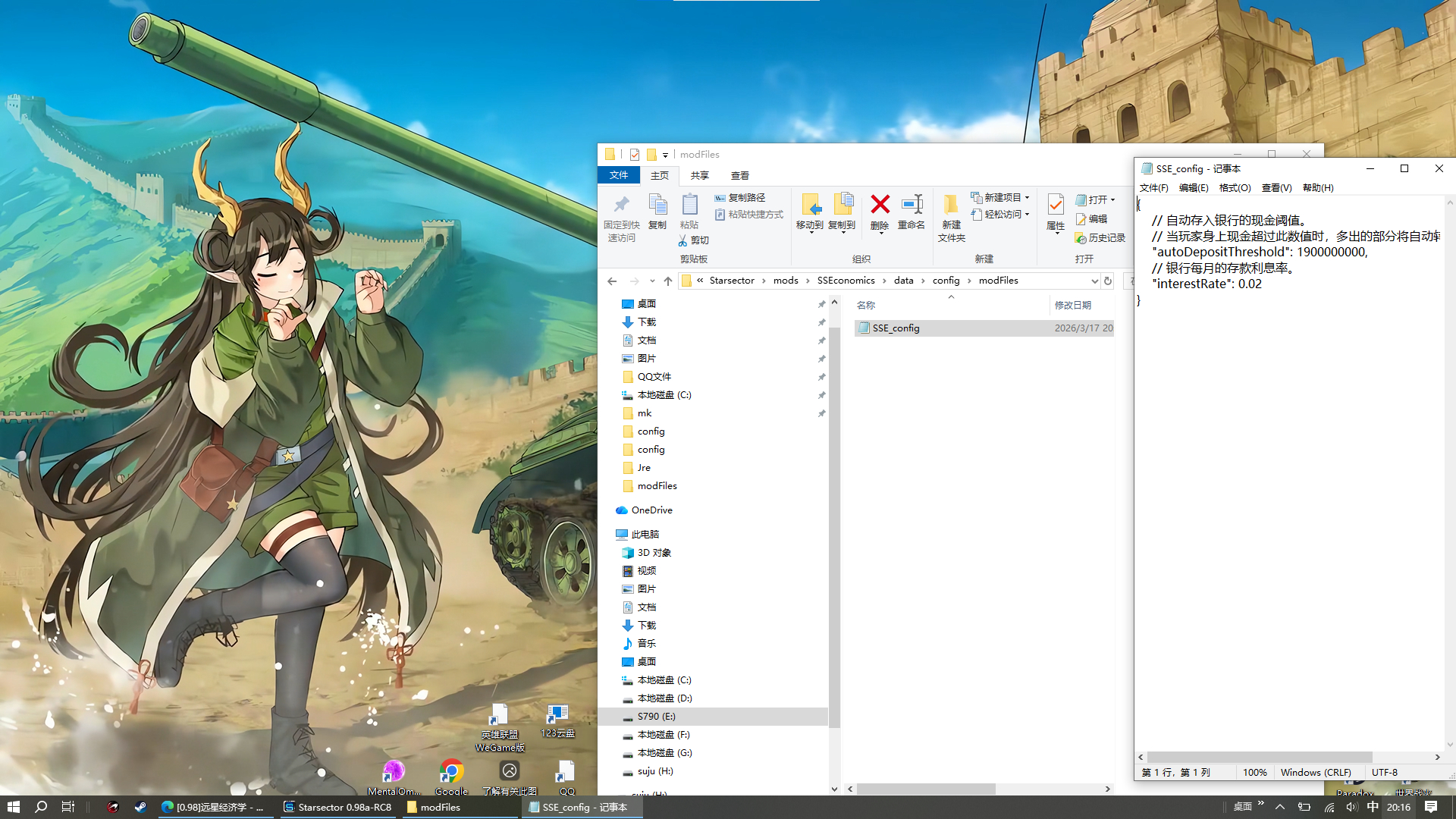The width and height of the screenshot is (1456, 819).
Task: Click the Up directory arrow
Action: pyautogui.click(x=668, y=281)
